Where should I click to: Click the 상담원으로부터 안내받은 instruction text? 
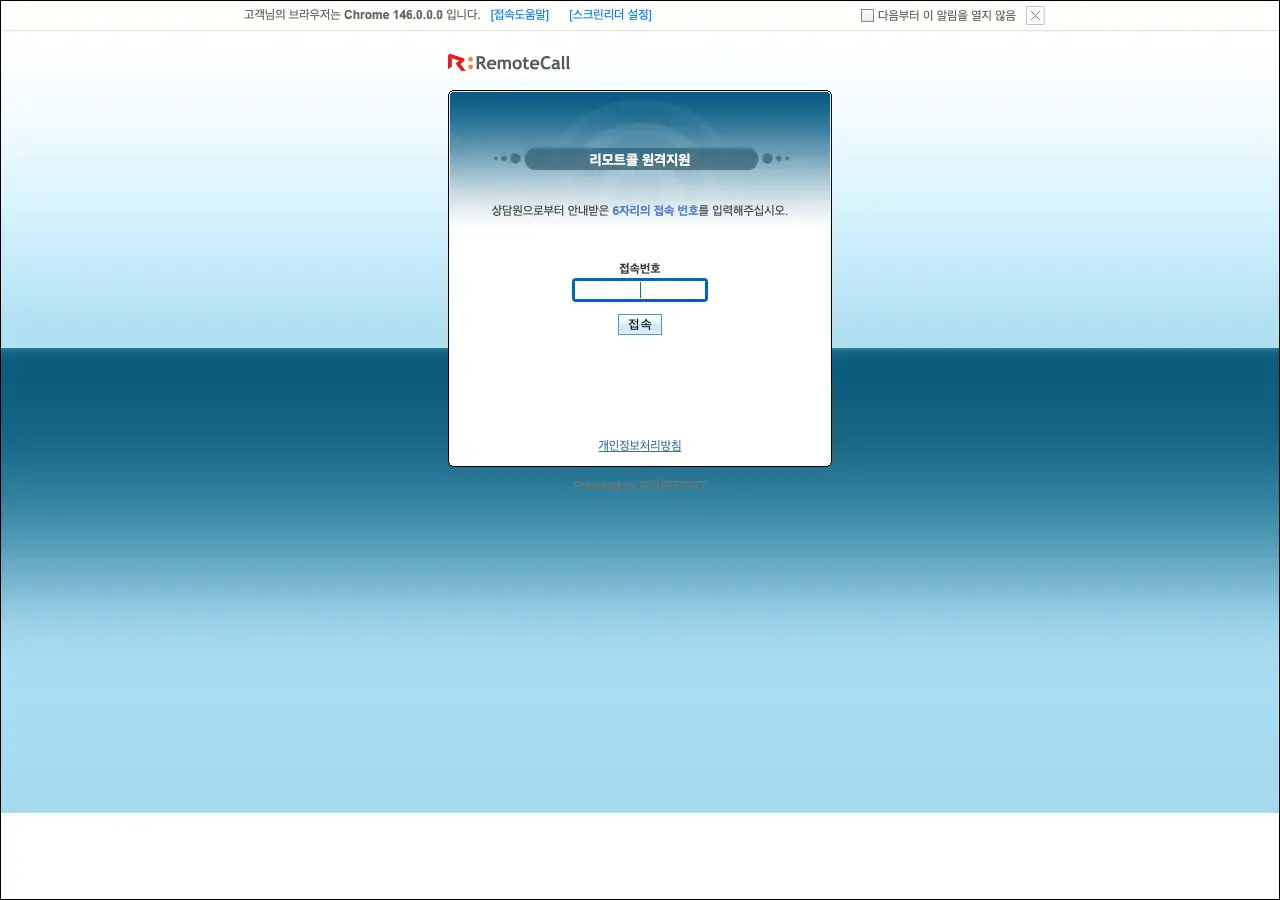(x=550, y=211)
